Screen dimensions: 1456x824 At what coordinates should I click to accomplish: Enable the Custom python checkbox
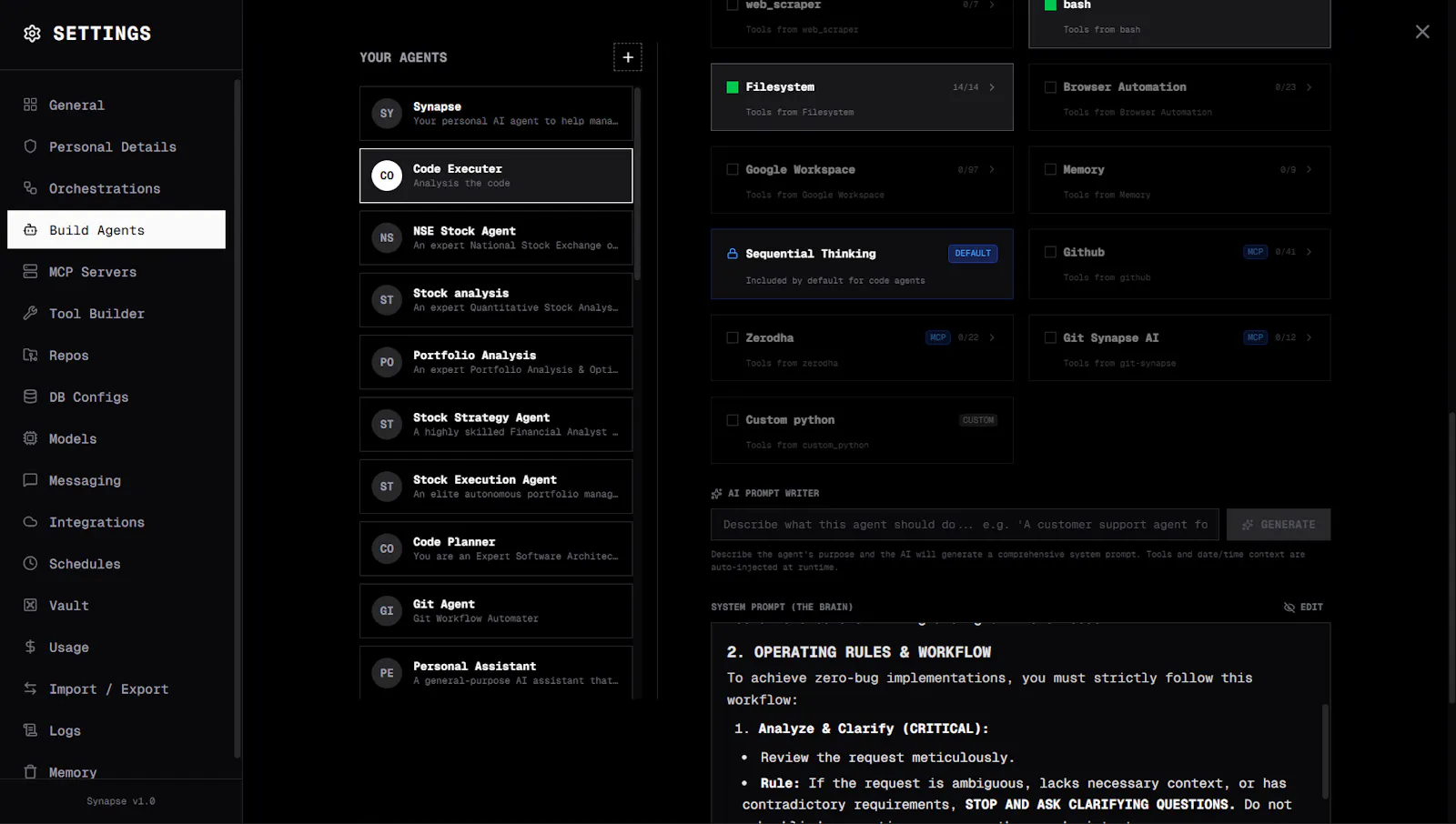[x=733, y=420]
